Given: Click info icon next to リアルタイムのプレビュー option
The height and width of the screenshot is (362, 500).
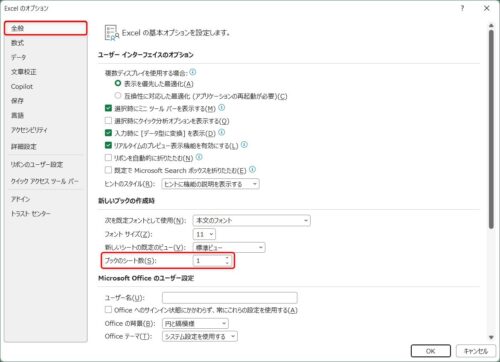Looking at the screenshot, I should [x=244, y=145].
